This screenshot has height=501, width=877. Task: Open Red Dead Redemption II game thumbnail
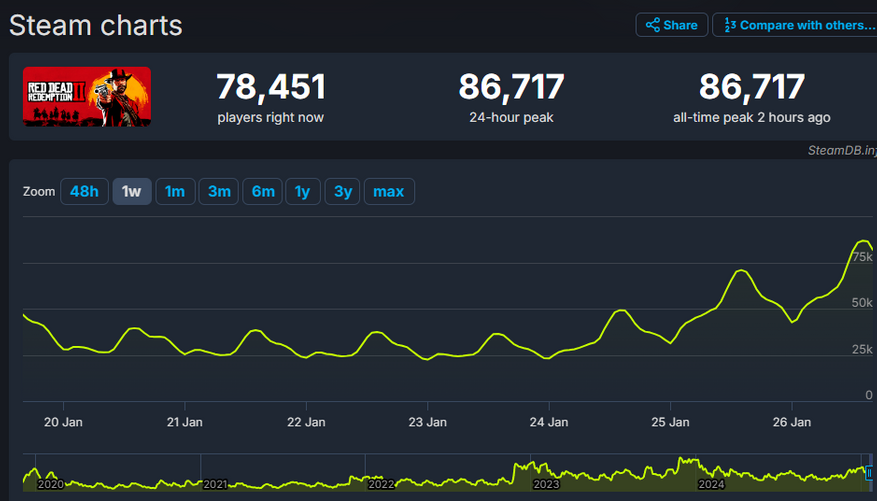[87, 97]
